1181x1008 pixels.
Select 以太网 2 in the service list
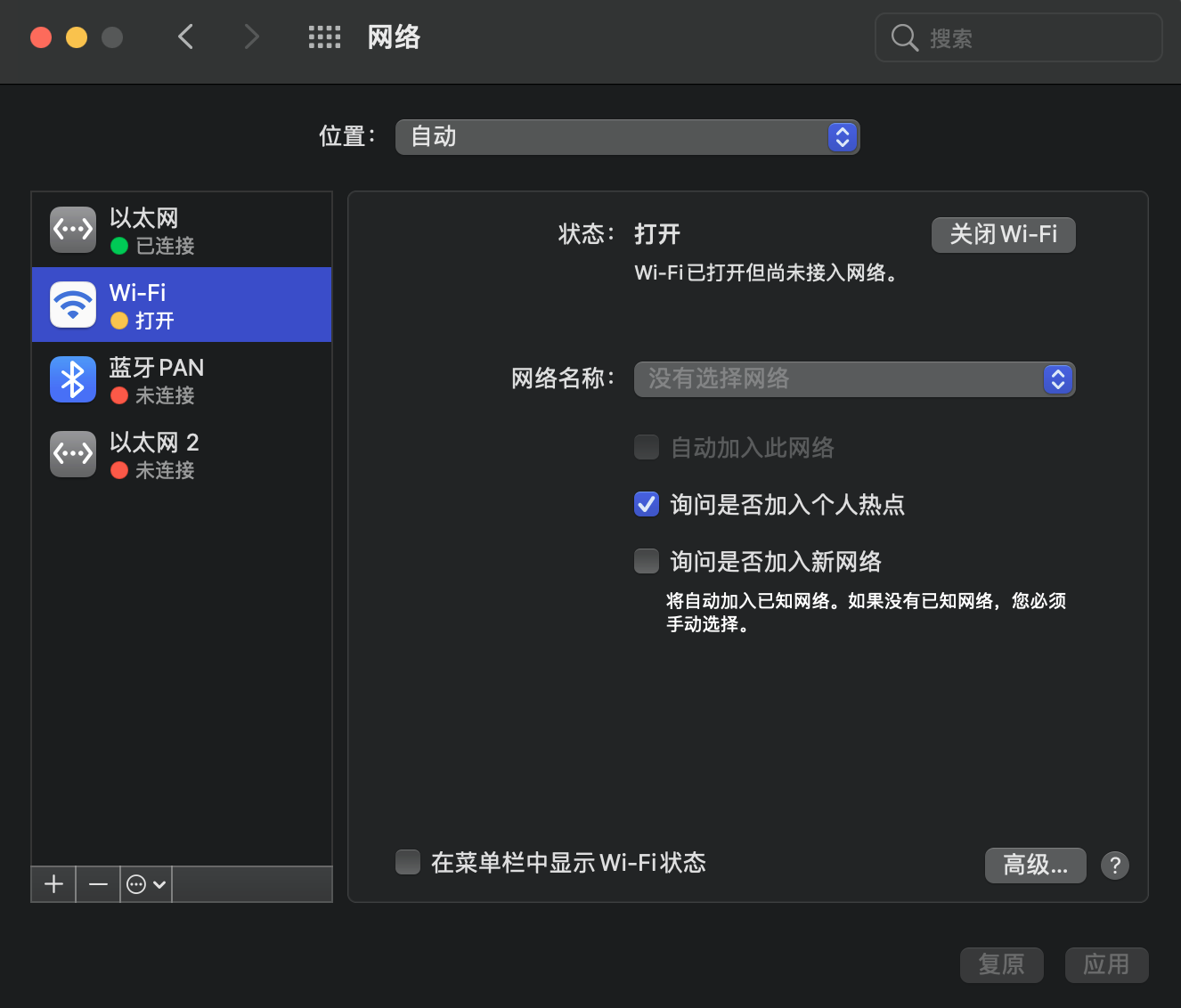click(182, 454)
